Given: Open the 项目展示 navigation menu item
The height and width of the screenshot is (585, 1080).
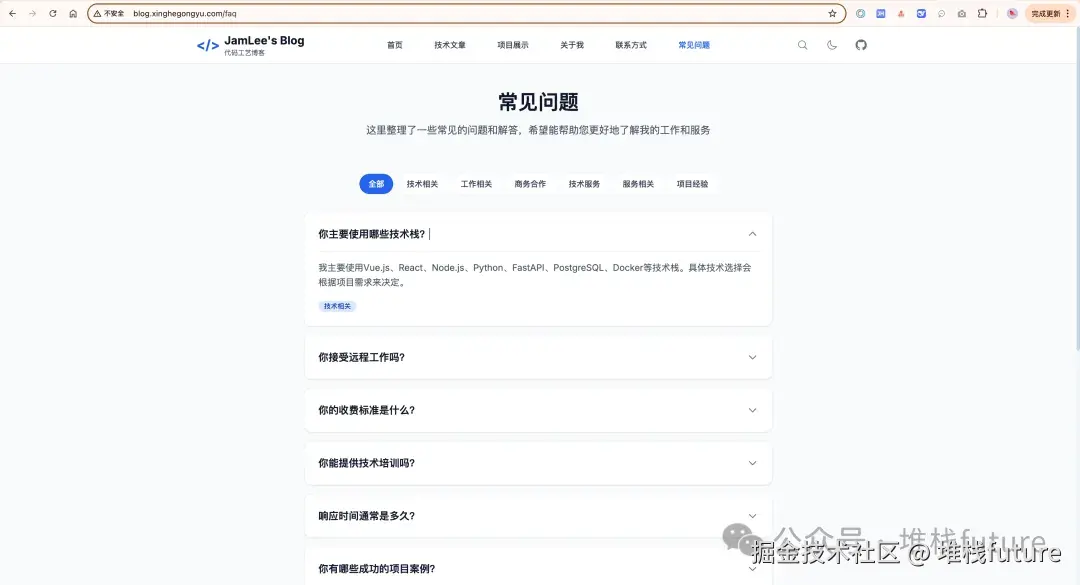Looking at the screenshot, I should [x=513, y=44].
